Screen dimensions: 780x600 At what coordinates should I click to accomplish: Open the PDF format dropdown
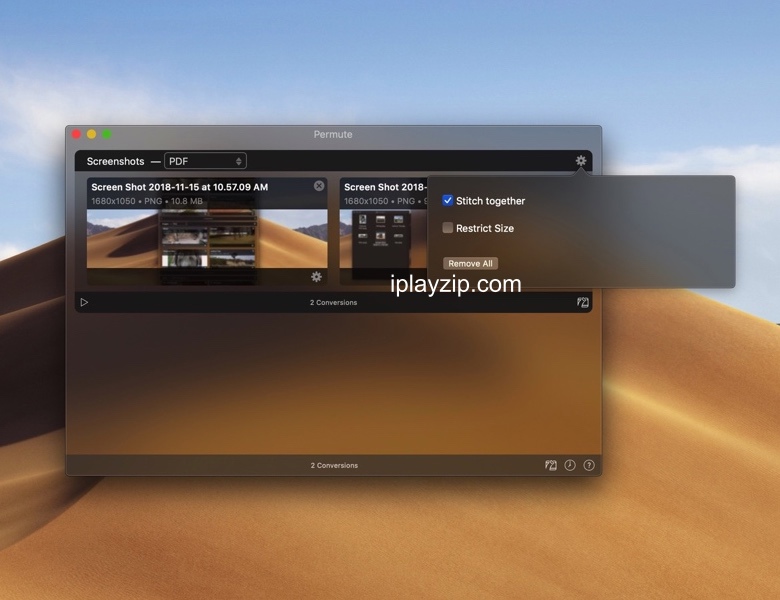[205, 161]
